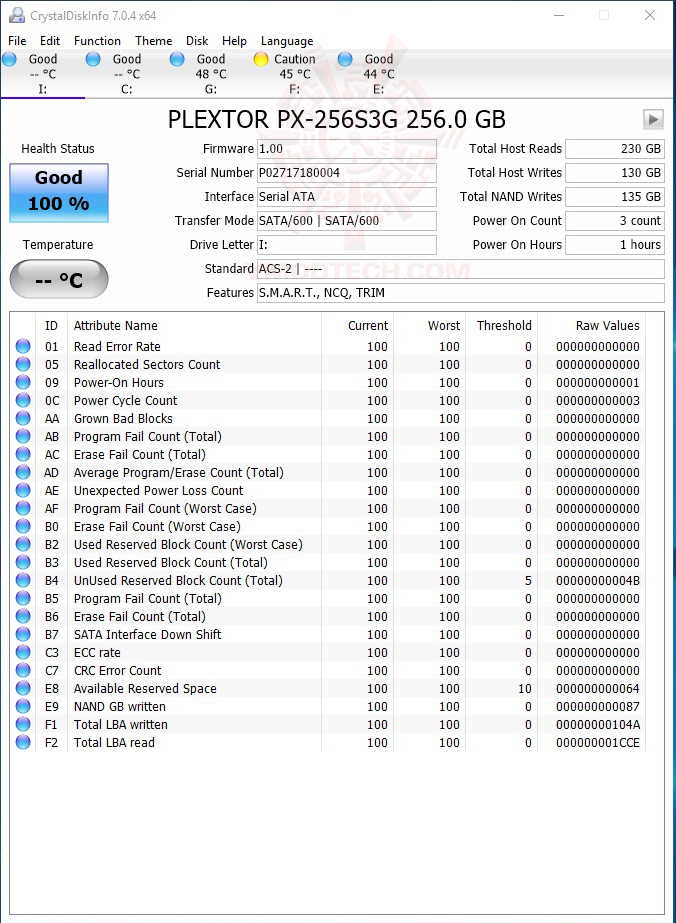676x923 pixels.
Task: Click the Current column header
Action: tap(368, 326)
